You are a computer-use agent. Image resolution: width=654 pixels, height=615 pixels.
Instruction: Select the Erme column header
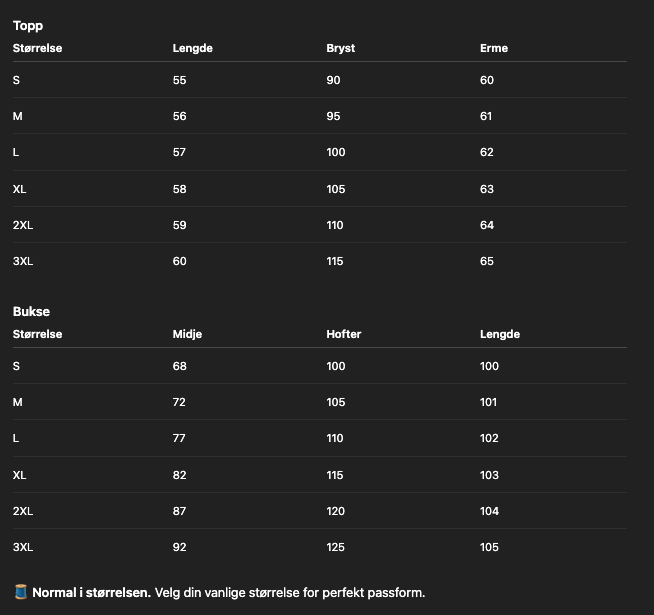pyautogui.click(x=494, y=48)
